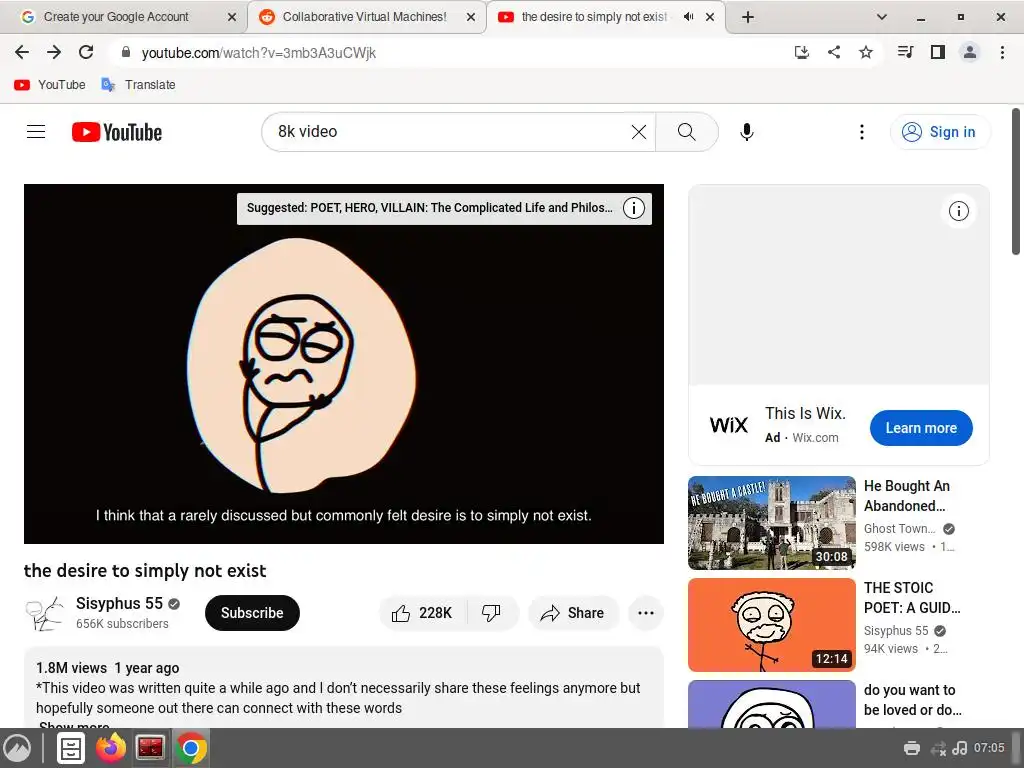Open taskbar start menu icon
Viewport: 1024px width, 768px height.
click(17, 748)
